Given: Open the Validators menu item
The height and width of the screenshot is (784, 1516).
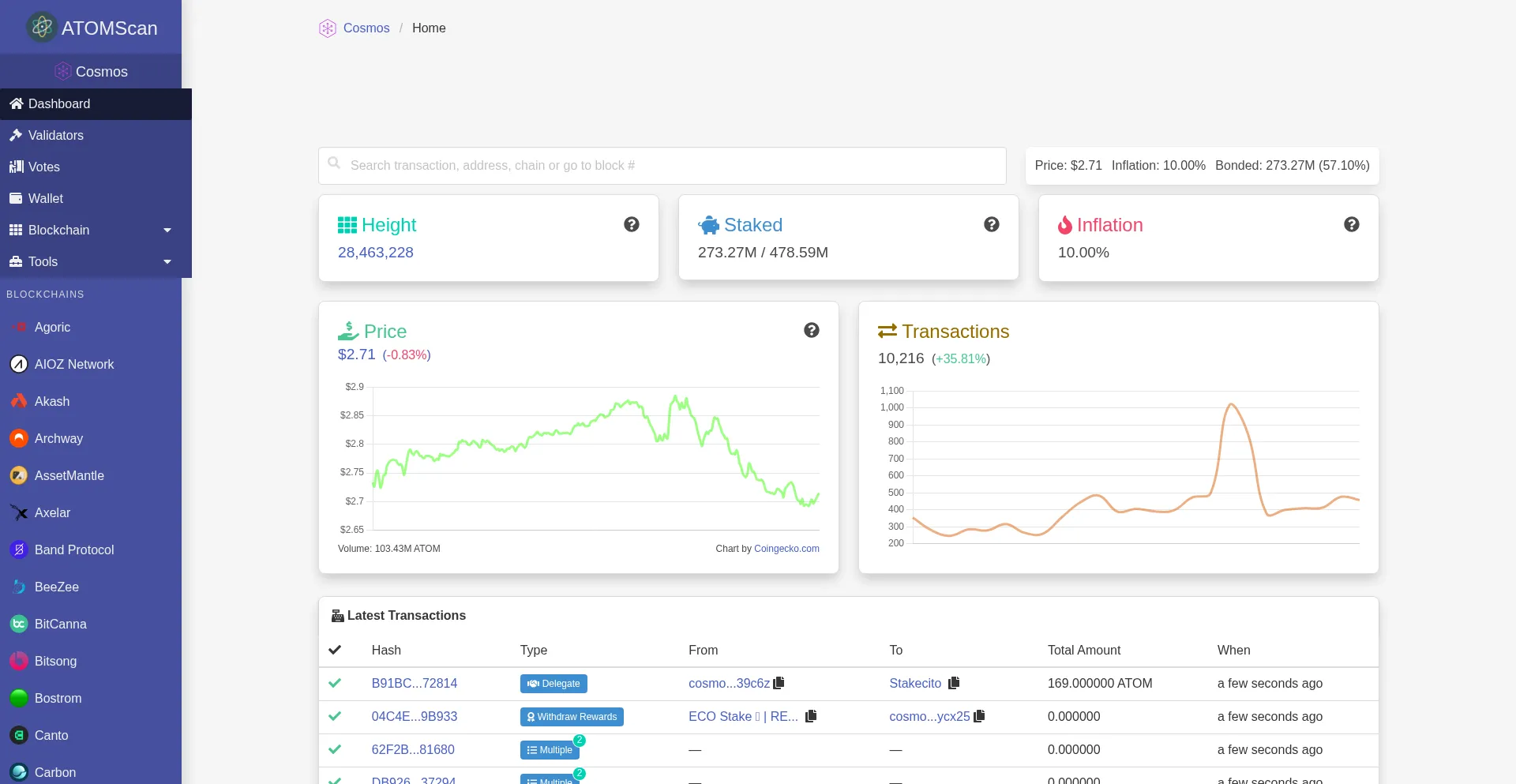Looking at the screenshot, I should click(55, 135).
